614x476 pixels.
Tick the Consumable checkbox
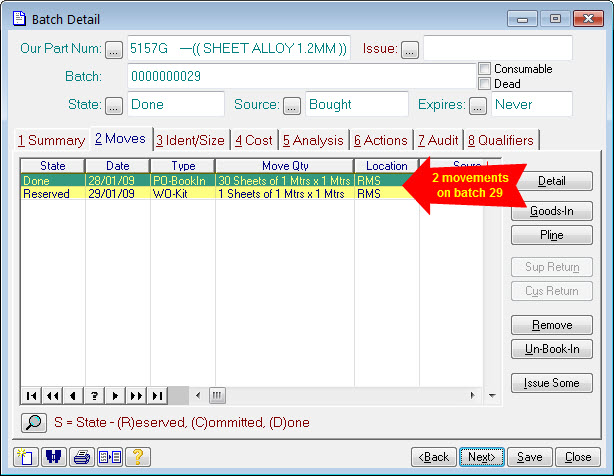coord(484,69)
